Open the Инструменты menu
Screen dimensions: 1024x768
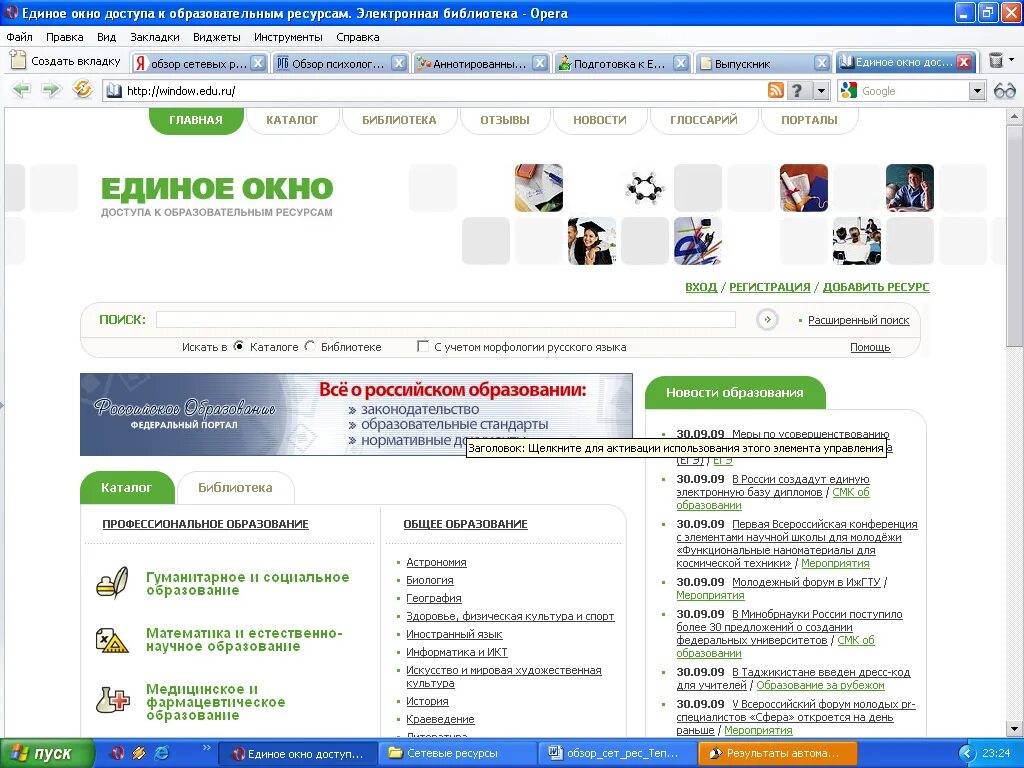[289, 37]
